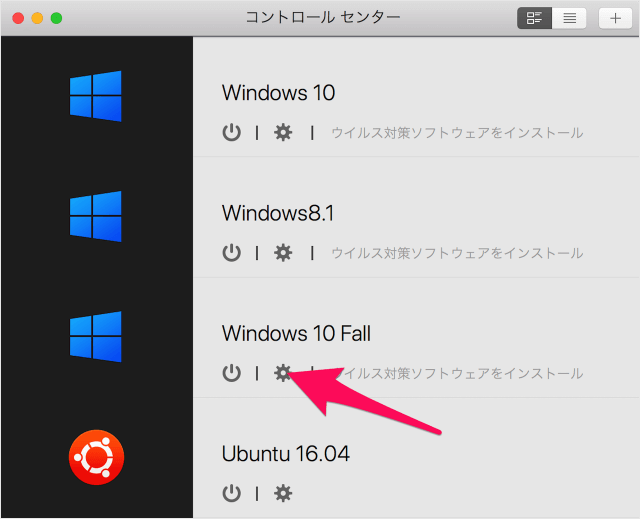Start Ubuntu 16.04 with power icon
640x519 pixels.
pyautogui.click(x=231, y=493)
